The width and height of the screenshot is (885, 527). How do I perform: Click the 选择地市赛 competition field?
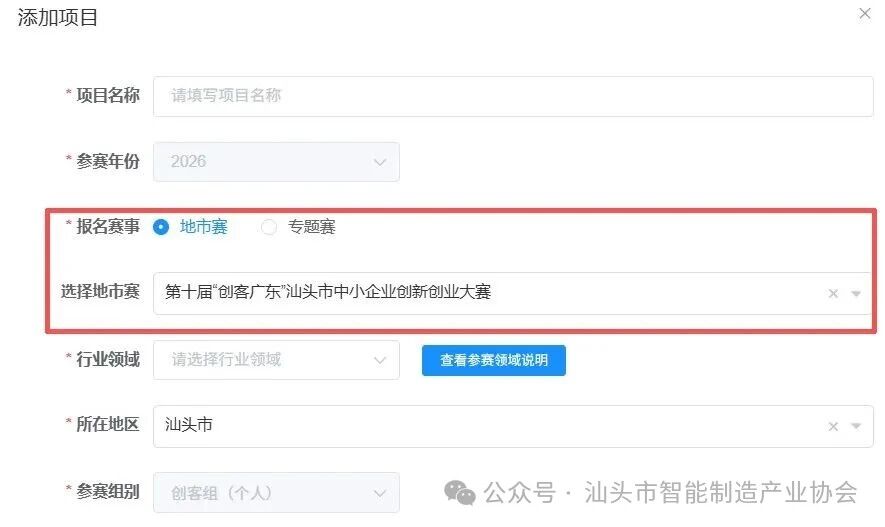pos(513,293)
